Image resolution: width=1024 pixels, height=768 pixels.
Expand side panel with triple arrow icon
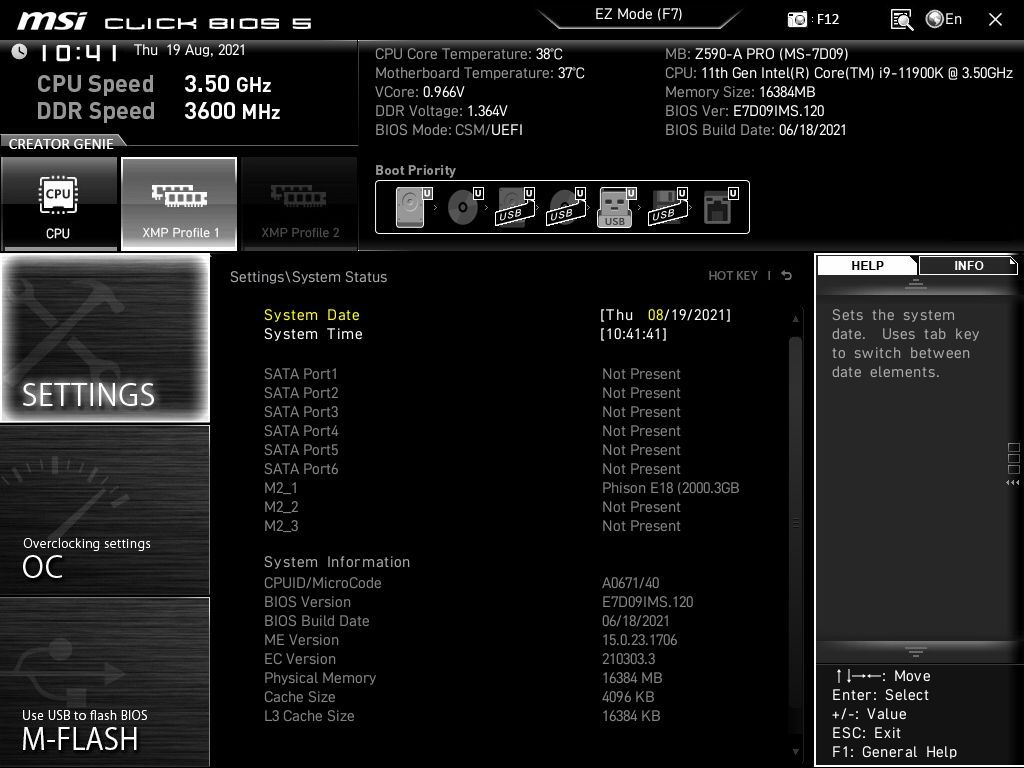(1012, 483)
